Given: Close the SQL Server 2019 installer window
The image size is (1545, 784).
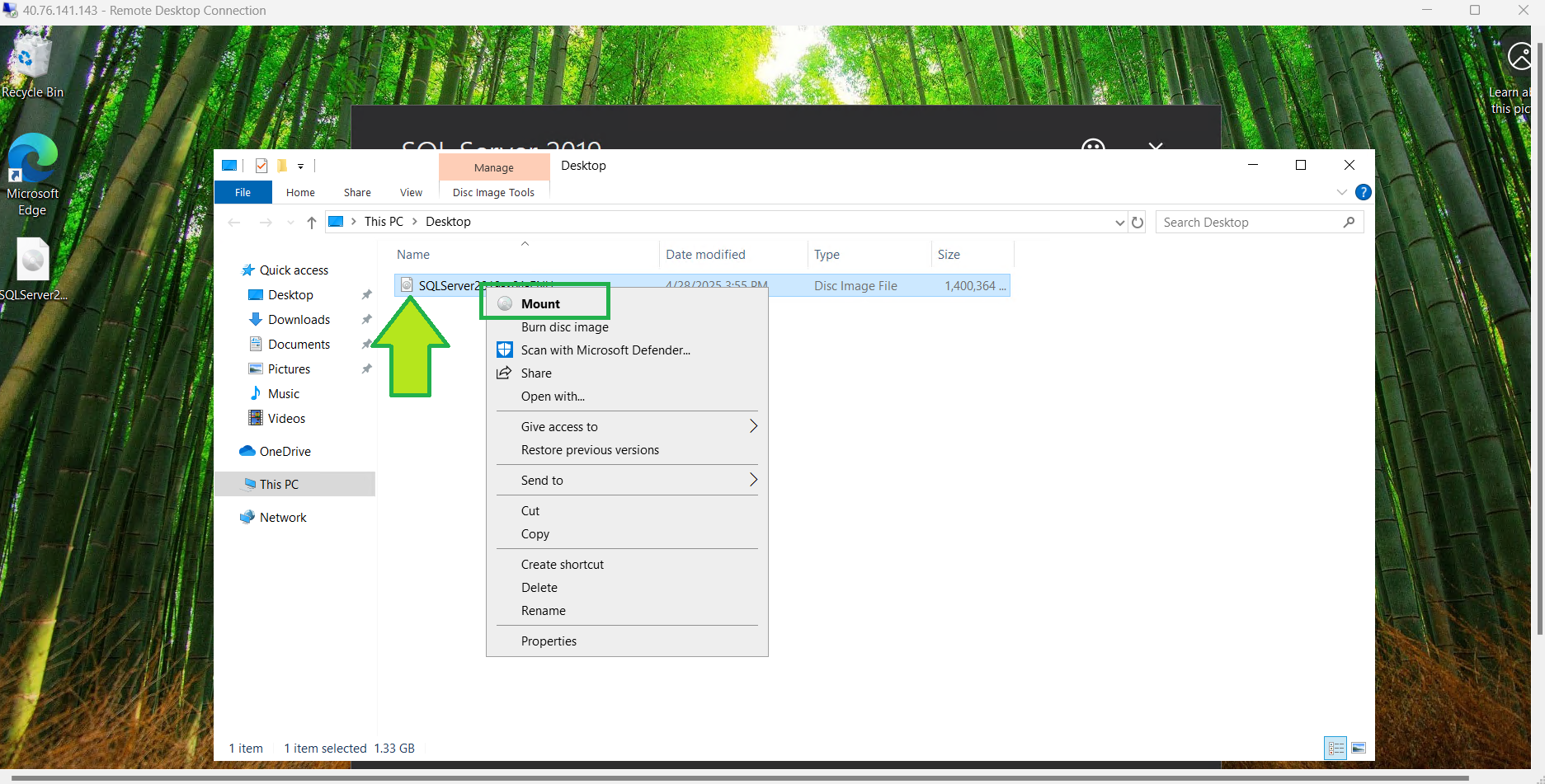Looking at the screenshot, I should [1155, 146].
